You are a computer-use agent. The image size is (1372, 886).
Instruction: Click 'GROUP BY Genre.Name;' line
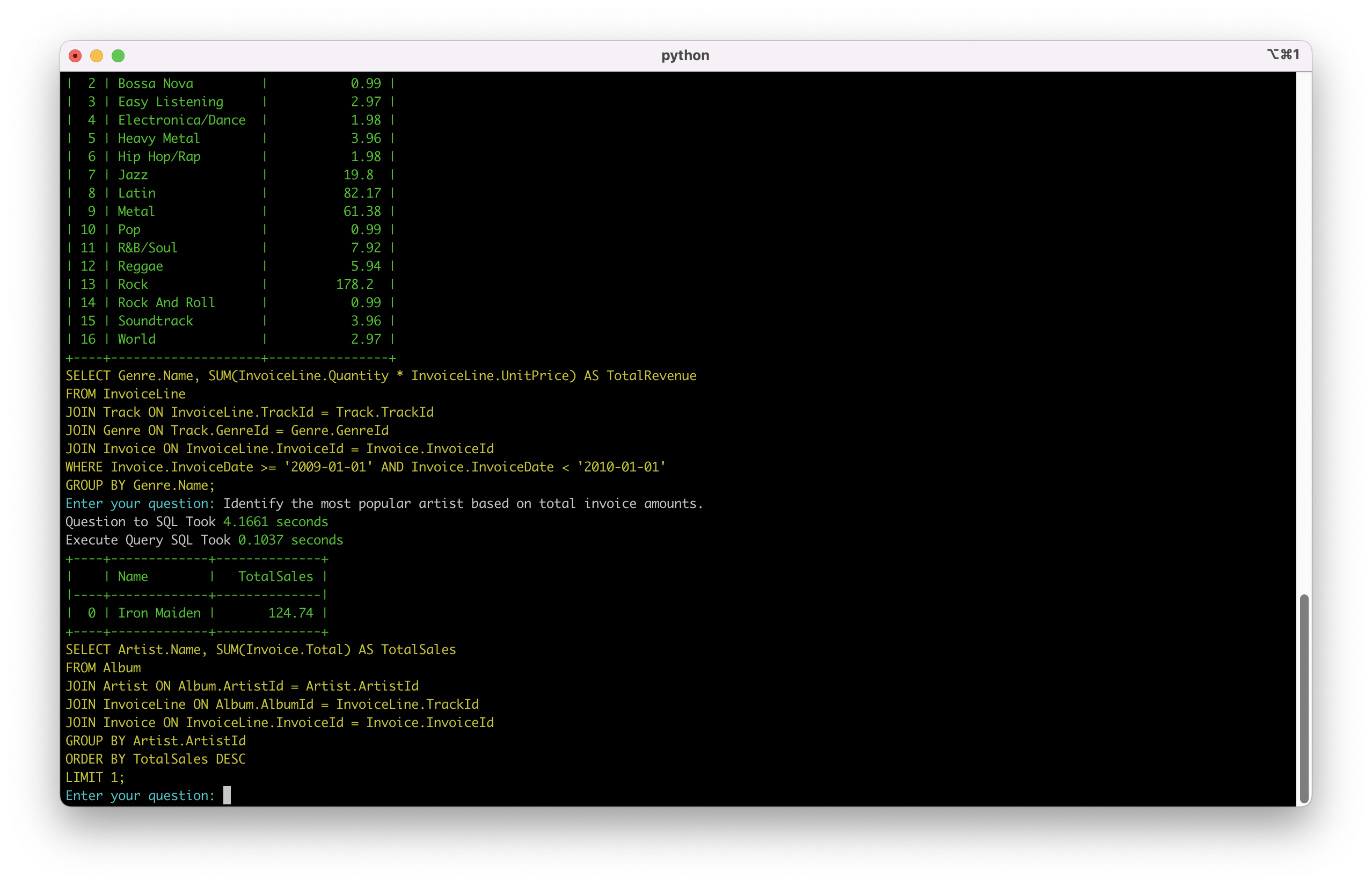(x=140, y=485)
